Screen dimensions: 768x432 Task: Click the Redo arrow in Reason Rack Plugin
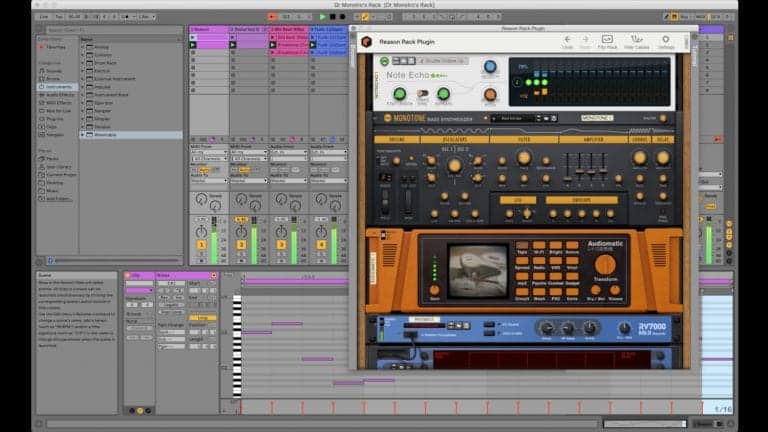click(x=585, y=39)
